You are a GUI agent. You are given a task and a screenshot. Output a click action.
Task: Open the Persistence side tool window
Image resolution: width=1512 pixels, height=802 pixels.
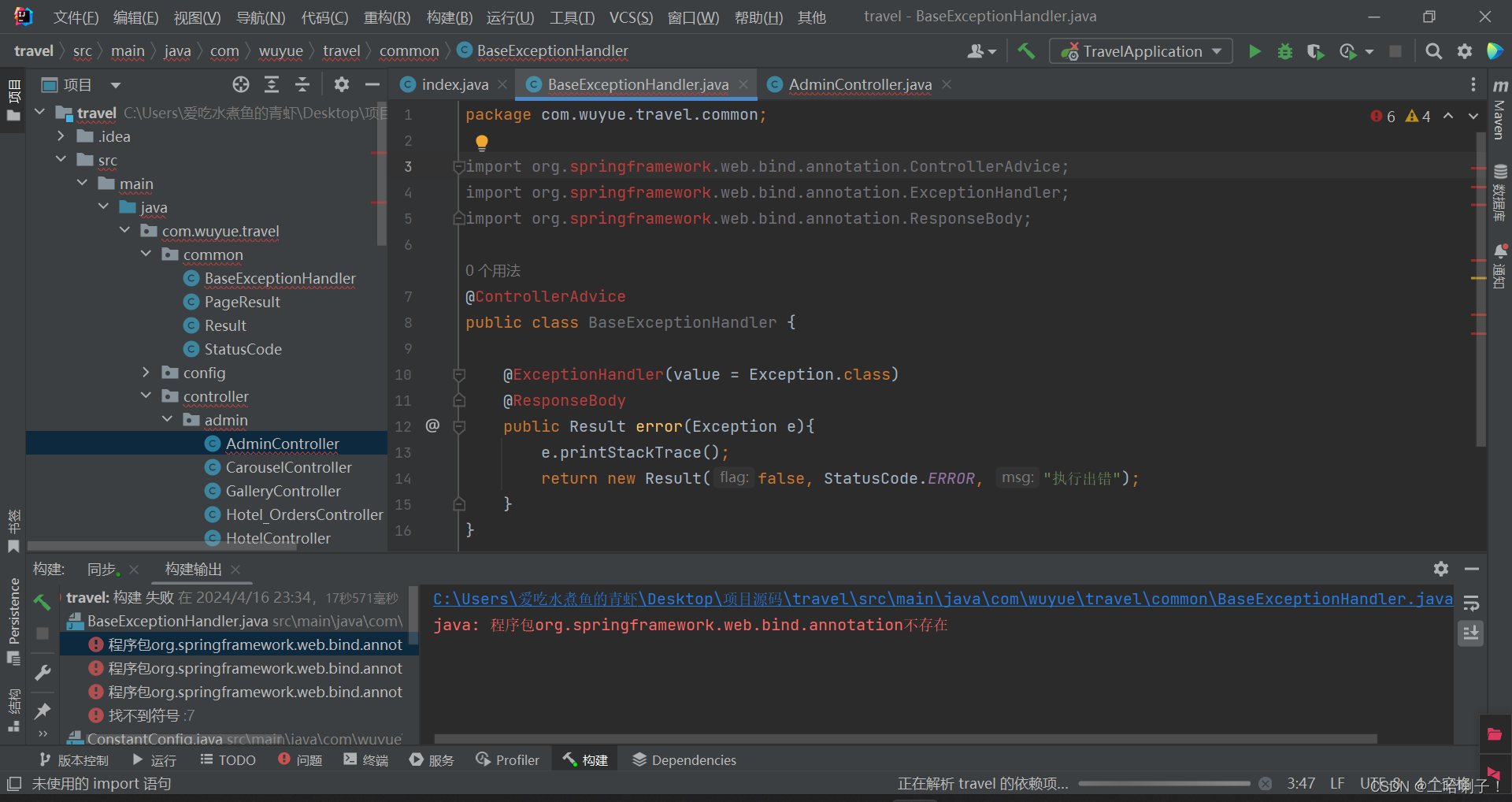[13, 621]
